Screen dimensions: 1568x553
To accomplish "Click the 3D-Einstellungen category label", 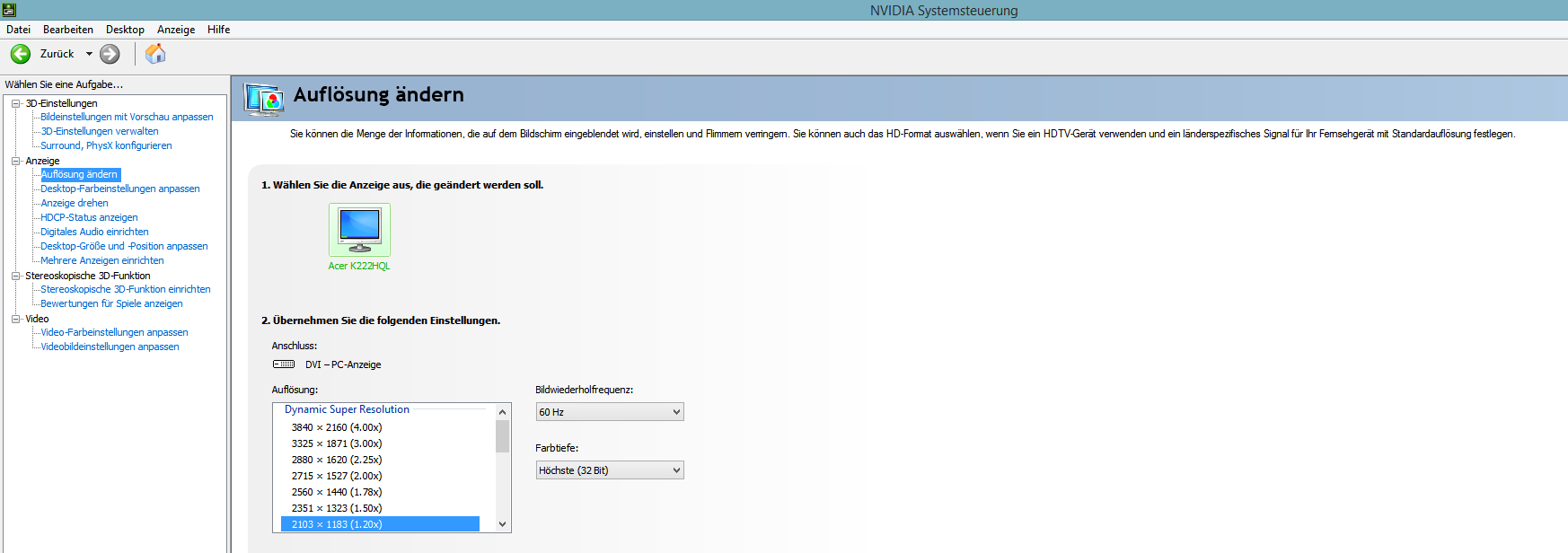I will point(61,103).
